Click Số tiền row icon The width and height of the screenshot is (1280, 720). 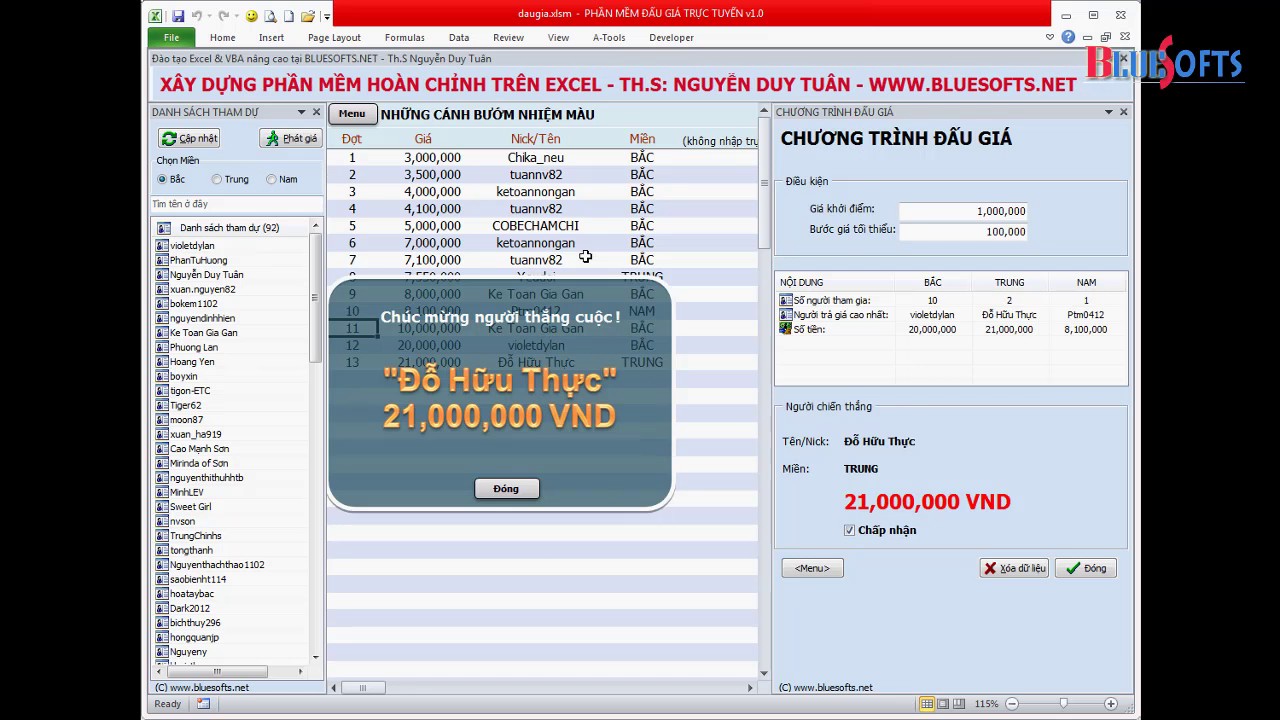[x=785, y=328]
